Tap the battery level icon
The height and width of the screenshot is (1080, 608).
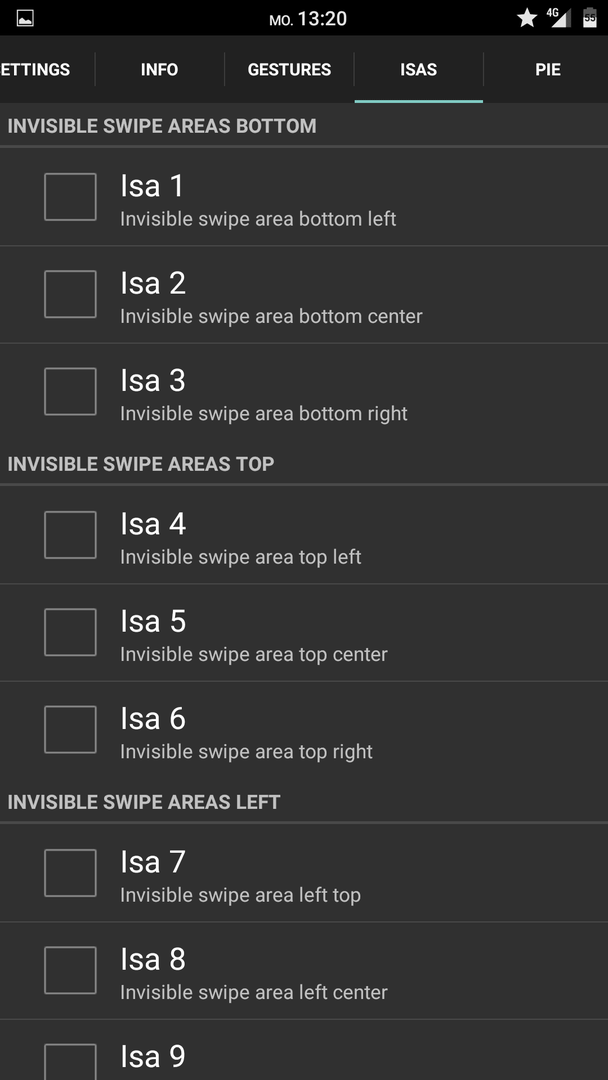[590, 18]
